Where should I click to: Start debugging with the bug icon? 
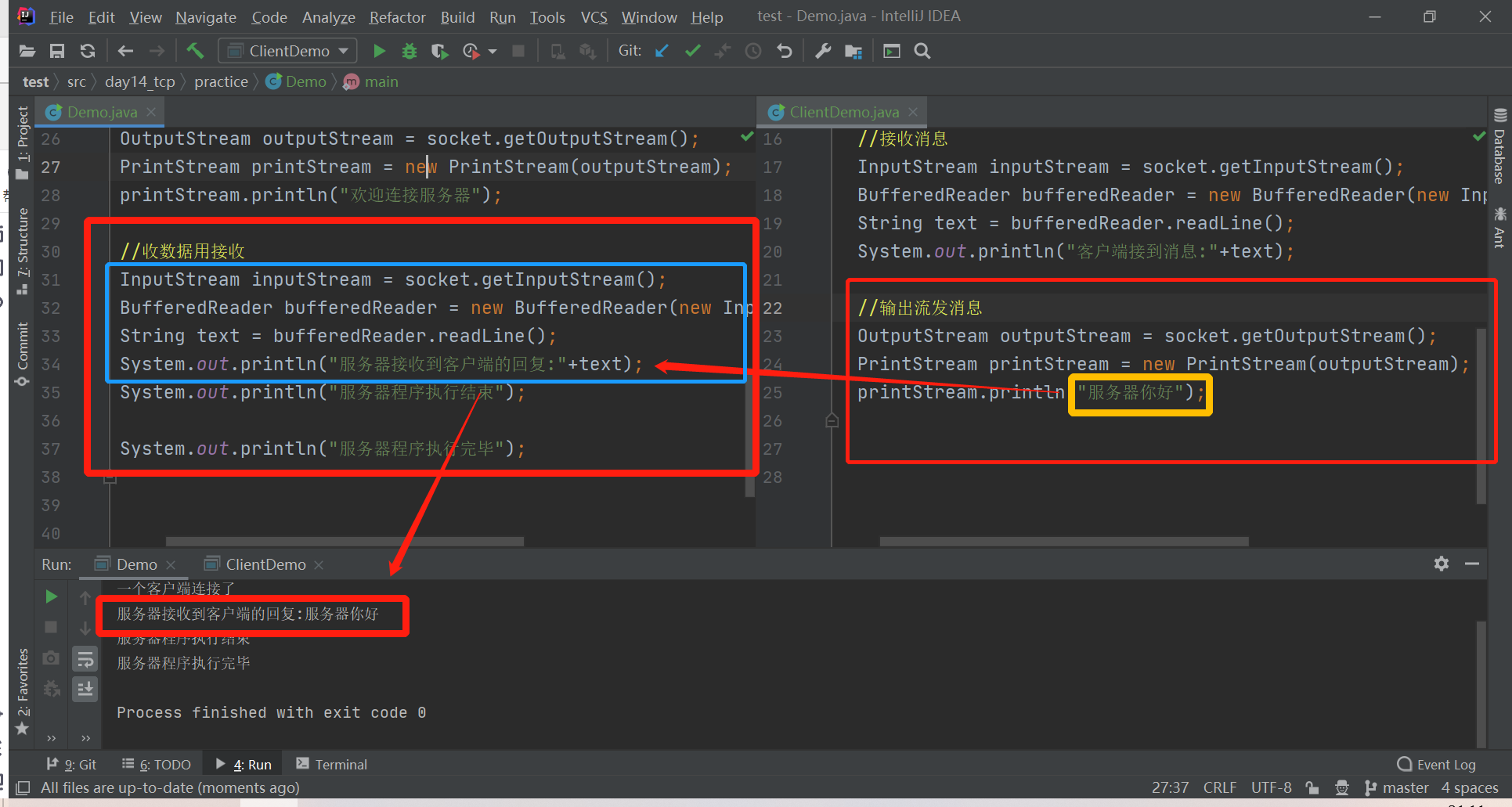tap(410, 51)
